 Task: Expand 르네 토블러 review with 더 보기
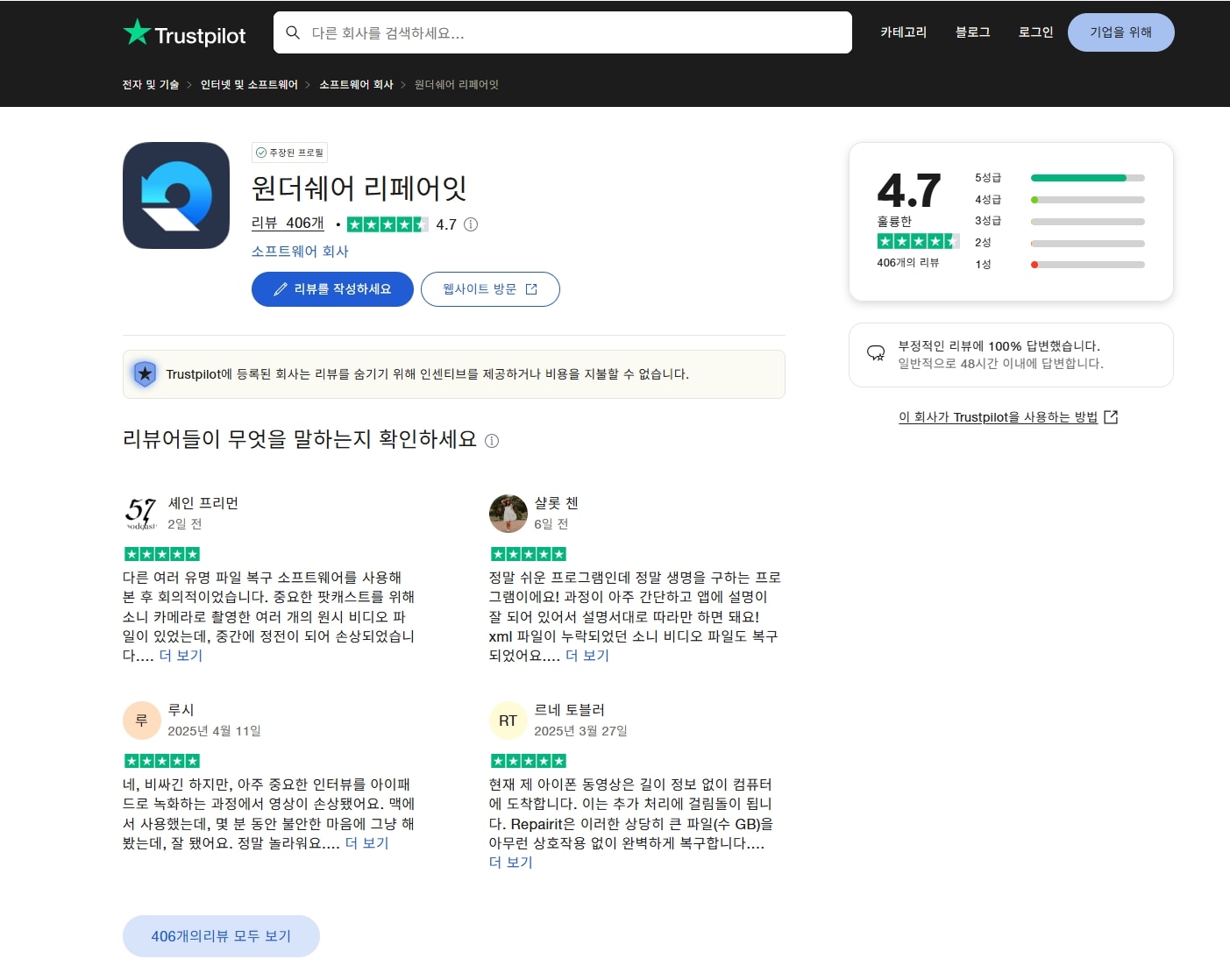(511, 863)
